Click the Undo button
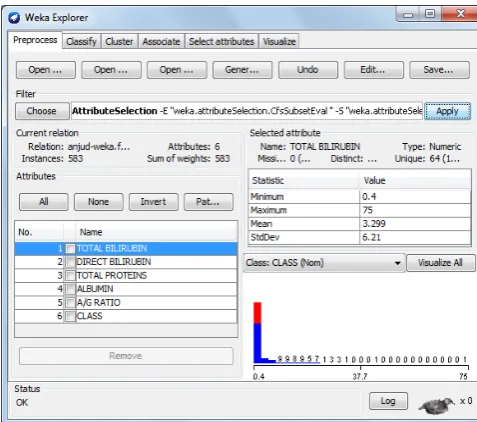 pos(308,70)
